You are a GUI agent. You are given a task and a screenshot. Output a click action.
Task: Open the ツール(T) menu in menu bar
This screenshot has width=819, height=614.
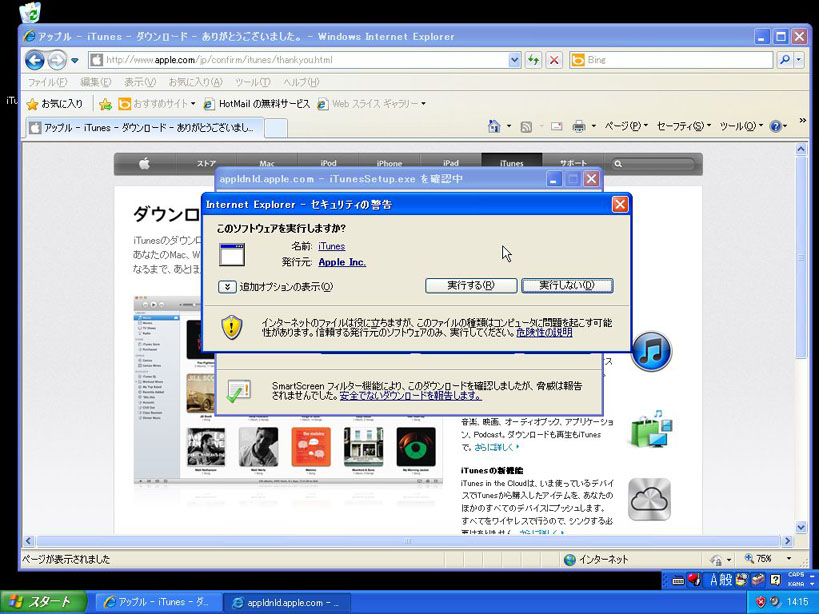pos(252,82)
